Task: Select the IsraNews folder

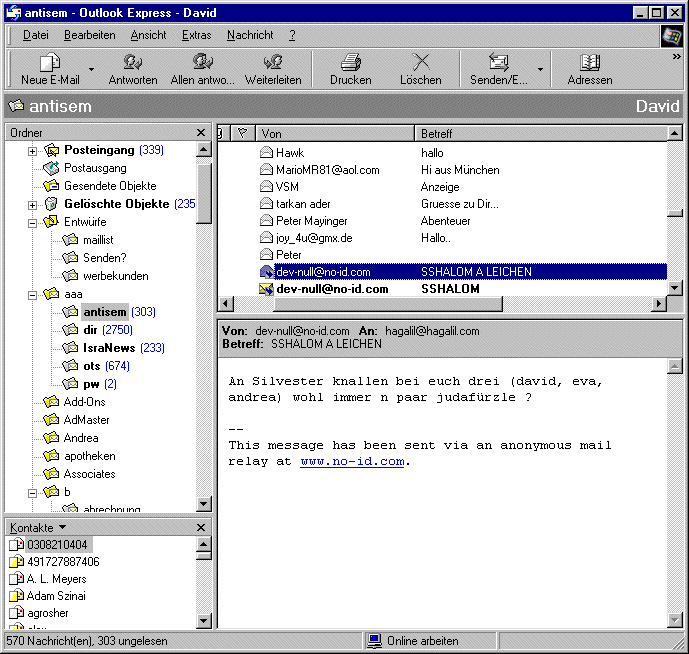Action: click(x=110, y=348)
